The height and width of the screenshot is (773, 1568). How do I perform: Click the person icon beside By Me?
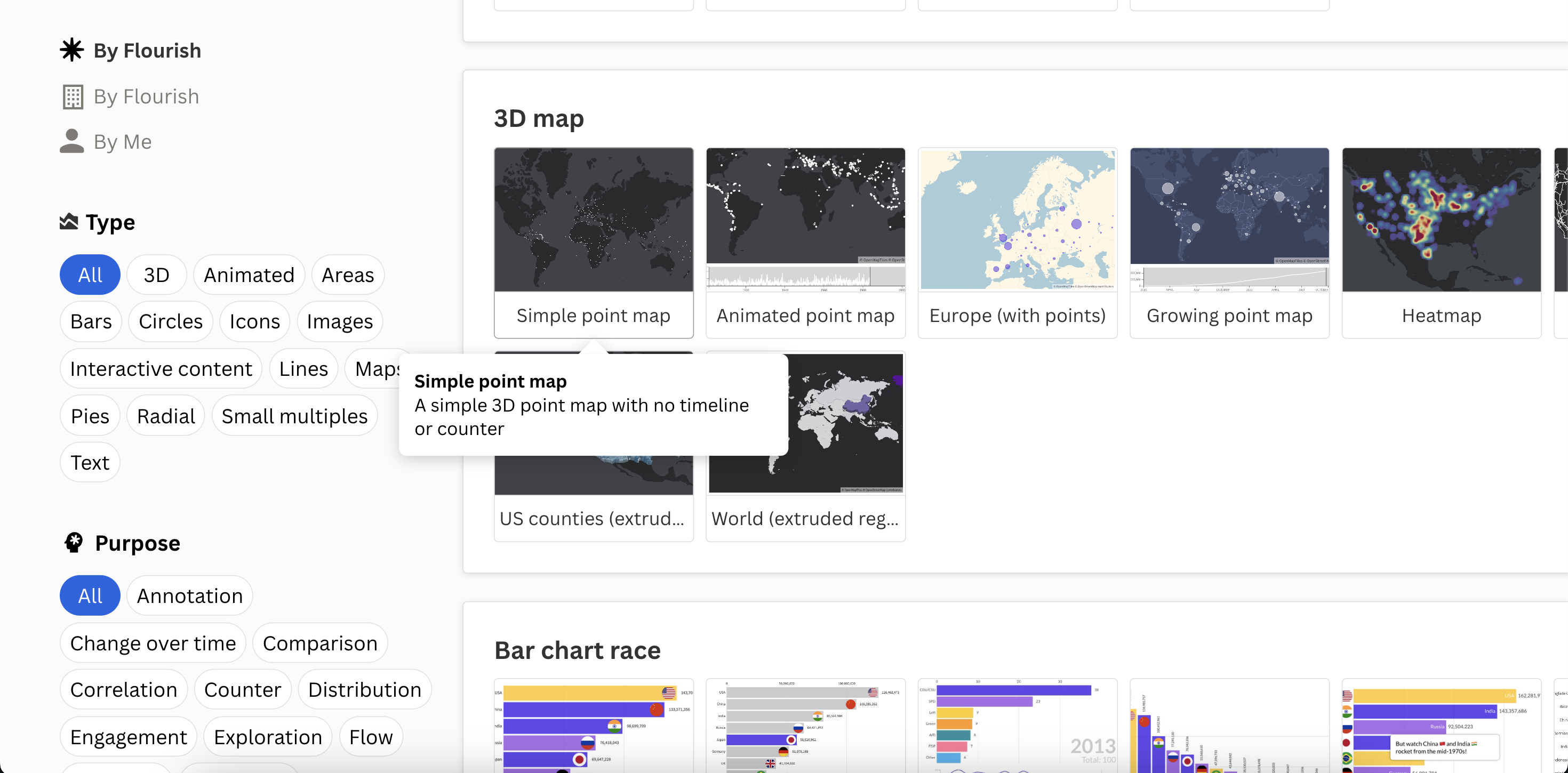72,141
